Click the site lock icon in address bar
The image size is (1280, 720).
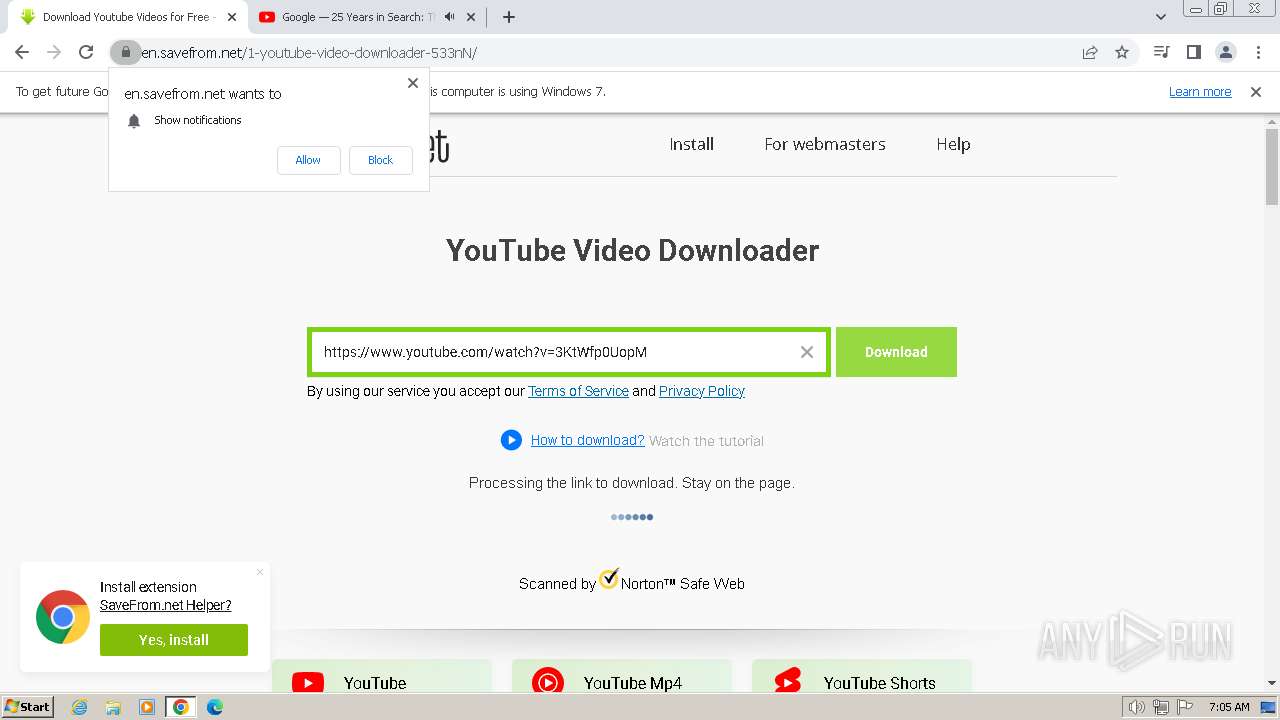point(125,52)
